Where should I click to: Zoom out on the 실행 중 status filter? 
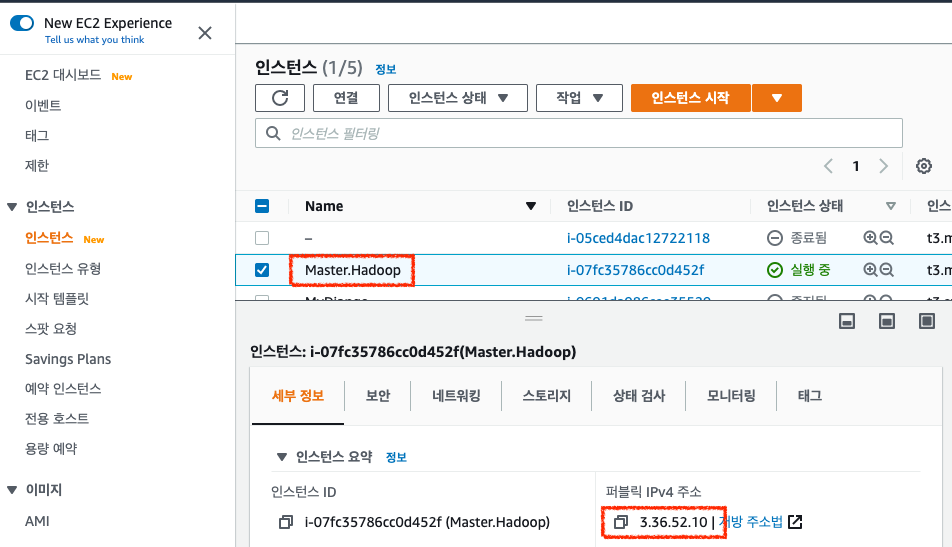[886, 270]
